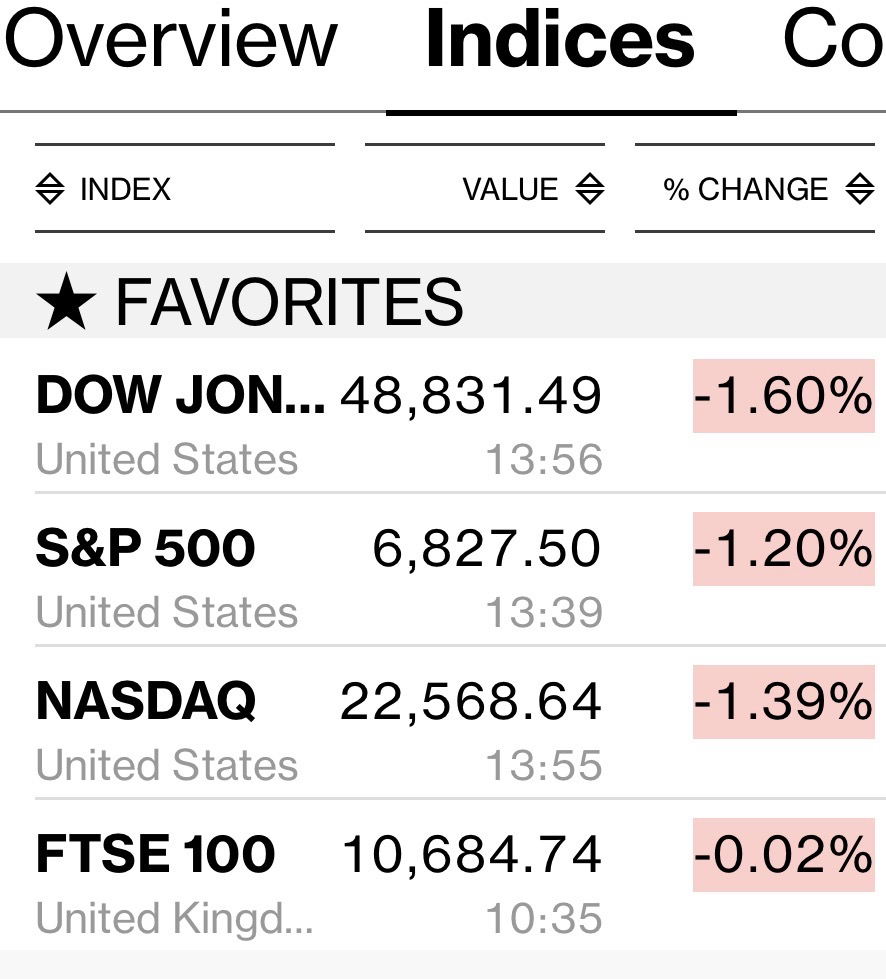
Task: Select the Indices tab
Action: click(x=560, y=40)
